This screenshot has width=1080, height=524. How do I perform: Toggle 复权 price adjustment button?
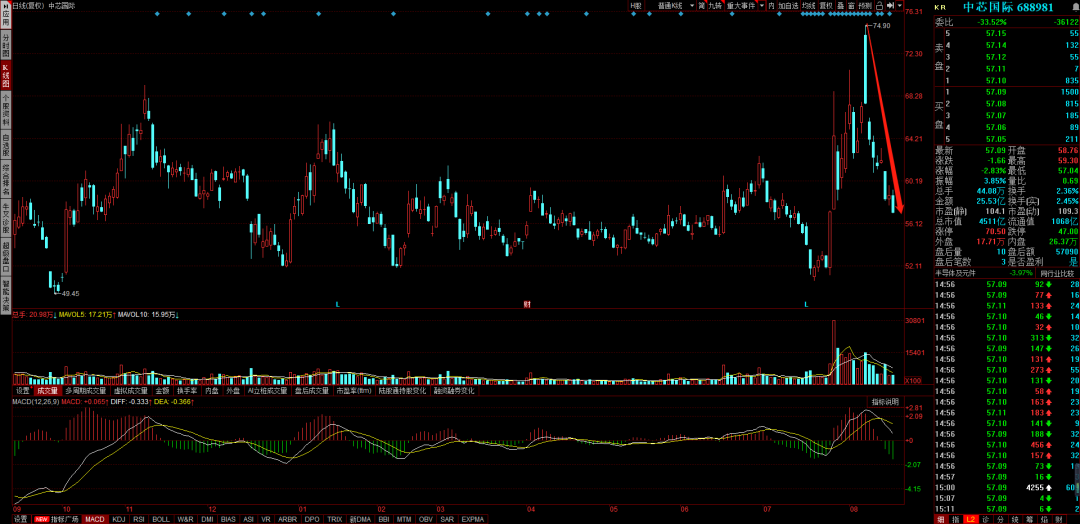pyautogui.click(x=826, y=6)
